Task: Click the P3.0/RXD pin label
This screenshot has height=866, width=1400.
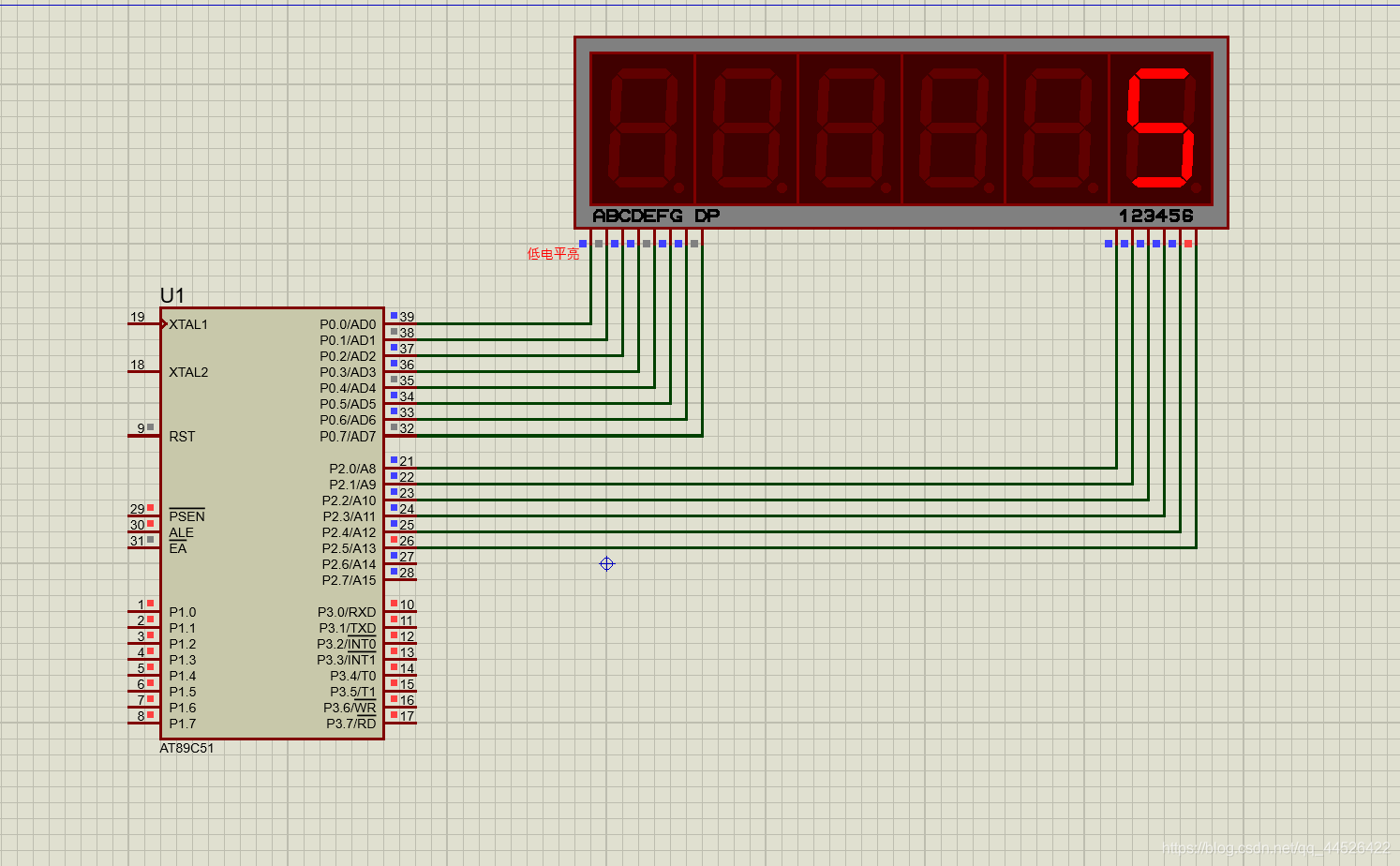Action: [x=347, y=612]
